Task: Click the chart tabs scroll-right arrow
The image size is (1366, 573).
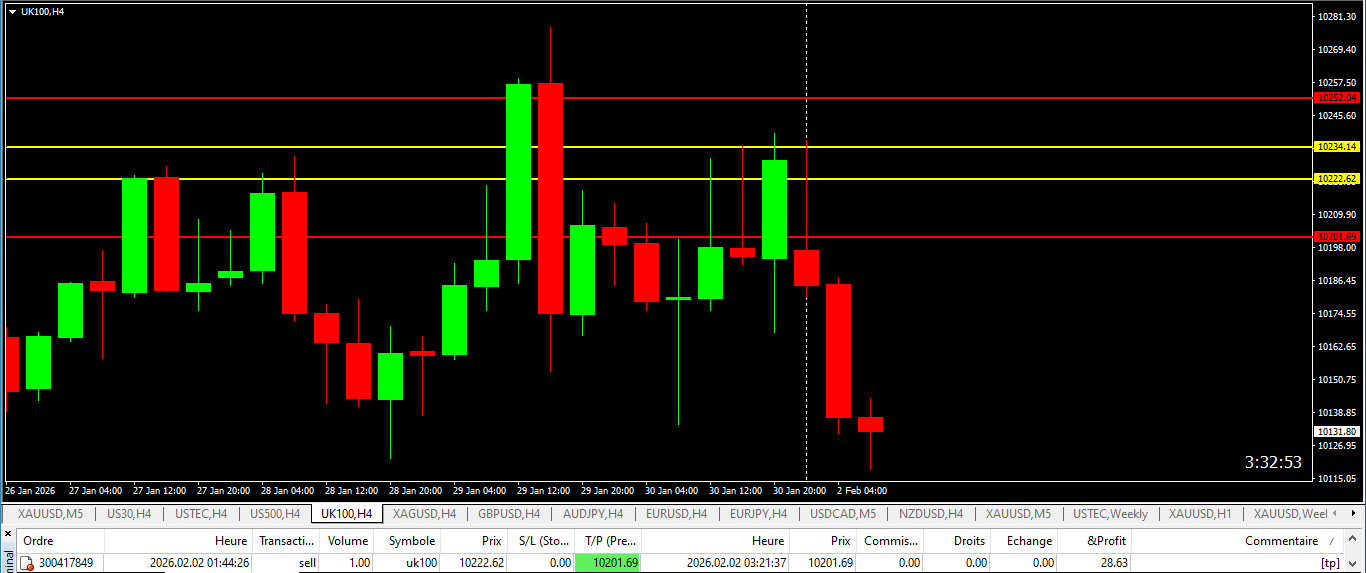Action: (1355, 514)
